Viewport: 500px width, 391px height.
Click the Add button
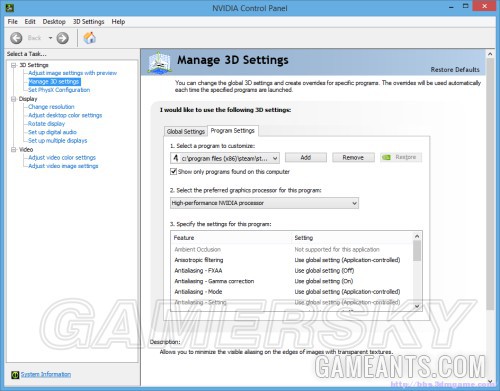click(306, 157)
